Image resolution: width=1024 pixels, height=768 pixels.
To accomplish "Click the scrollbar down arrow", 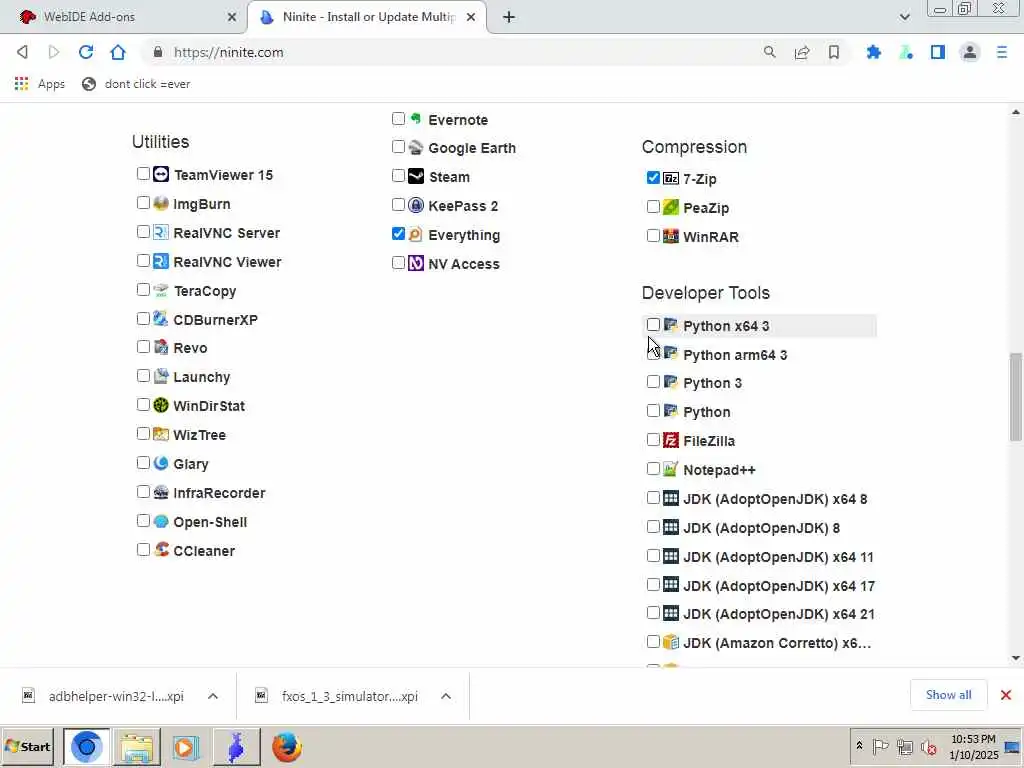I will tap(1016, 658).
